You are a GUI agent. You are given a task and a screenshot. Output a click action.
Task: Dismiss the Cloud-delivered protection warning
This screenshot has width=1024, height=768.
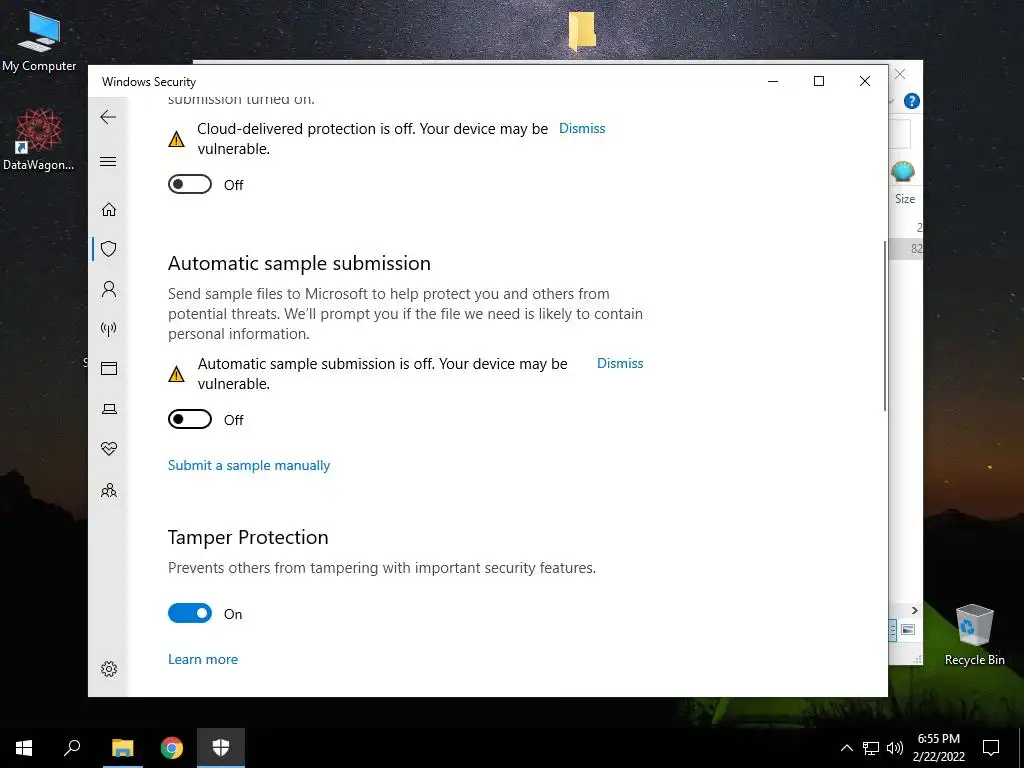582,129
